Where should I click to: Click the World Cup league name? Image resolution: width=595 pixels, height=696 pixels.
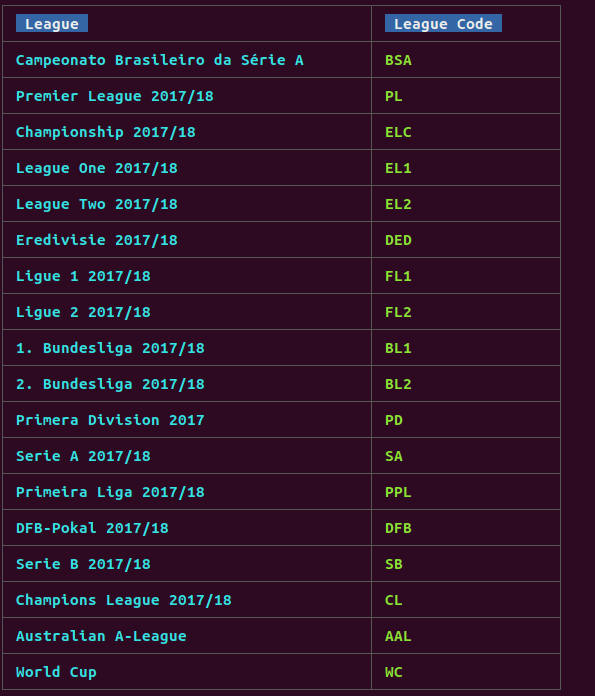[x=56, y=672]
